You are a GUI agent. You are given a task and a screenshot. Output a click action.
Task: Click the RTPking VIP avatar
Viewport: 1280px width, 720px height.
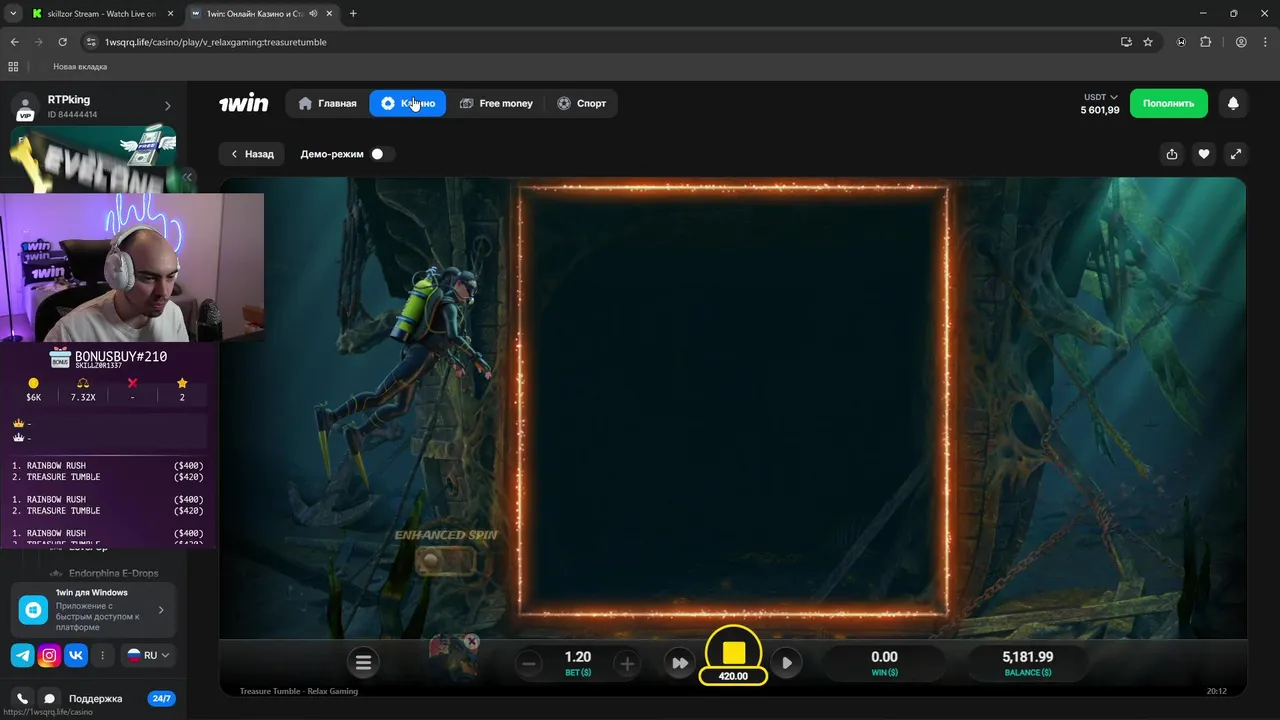tap(25, 106)
